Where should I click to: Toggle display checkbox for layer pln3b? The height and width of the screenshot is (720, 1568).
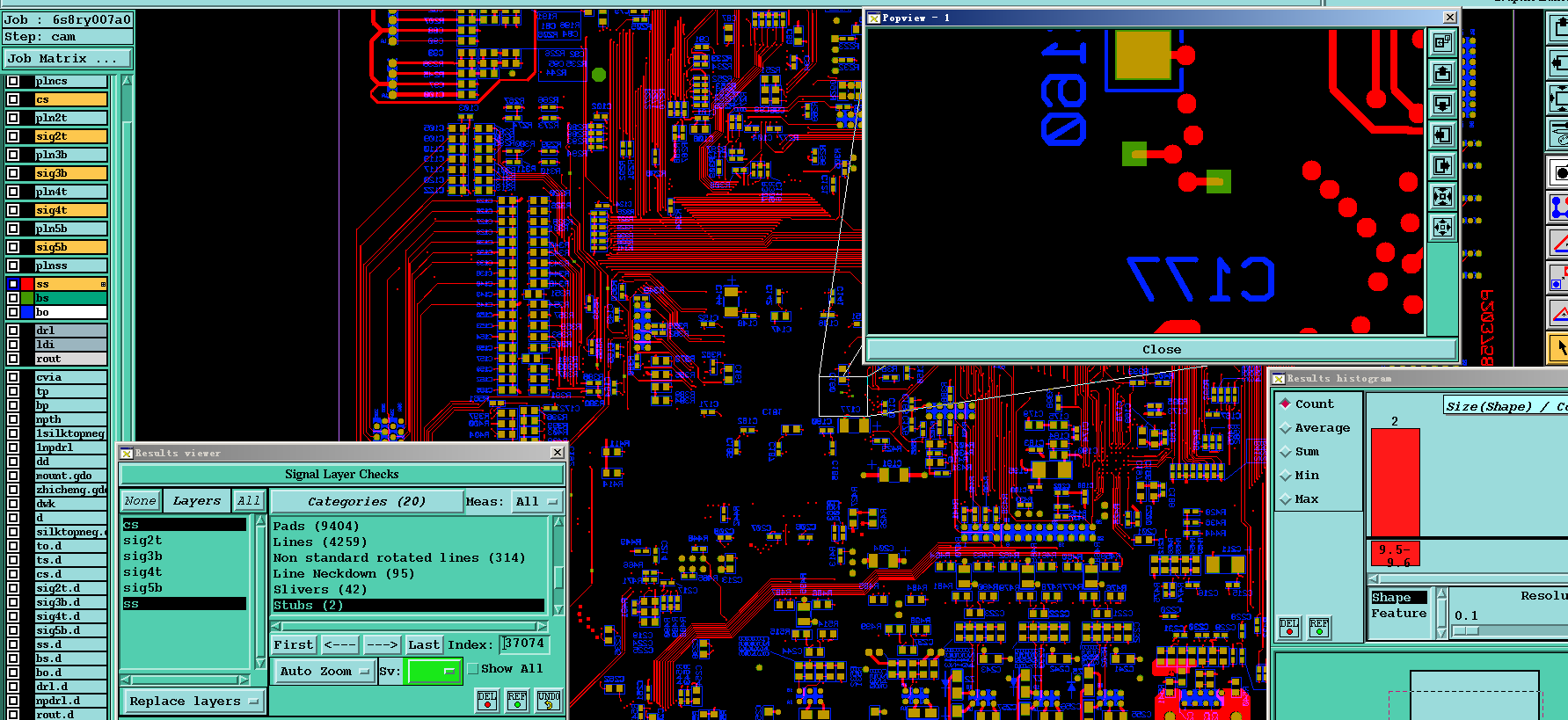click(x=13, y=155)
